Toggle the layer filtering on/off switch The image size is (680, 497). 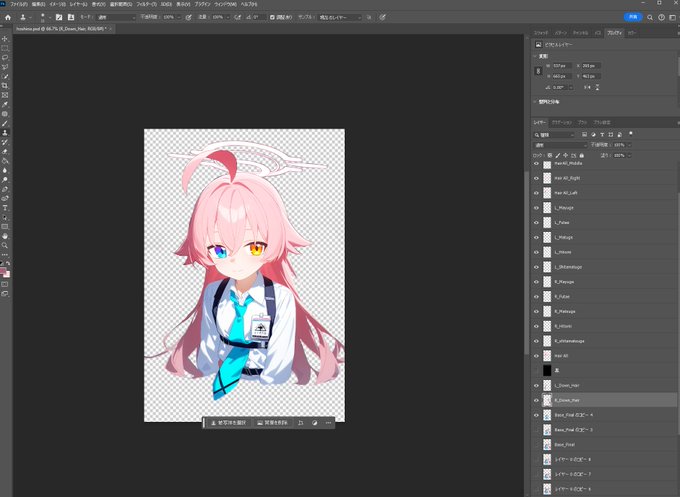point(631,134)
